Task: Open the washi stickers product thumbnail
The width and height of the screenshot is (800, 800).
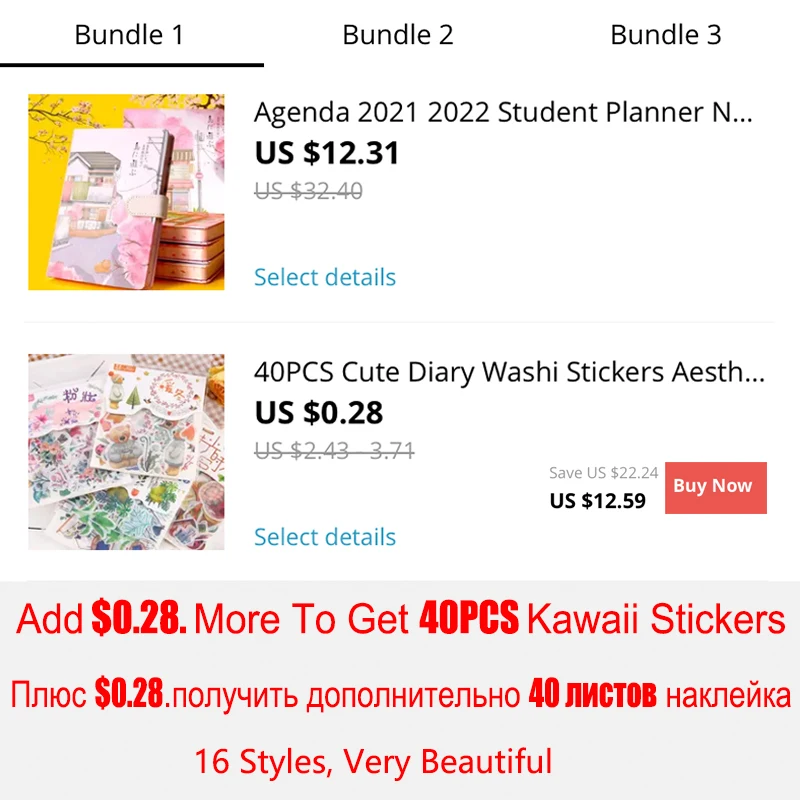Action: pos(126,452)
